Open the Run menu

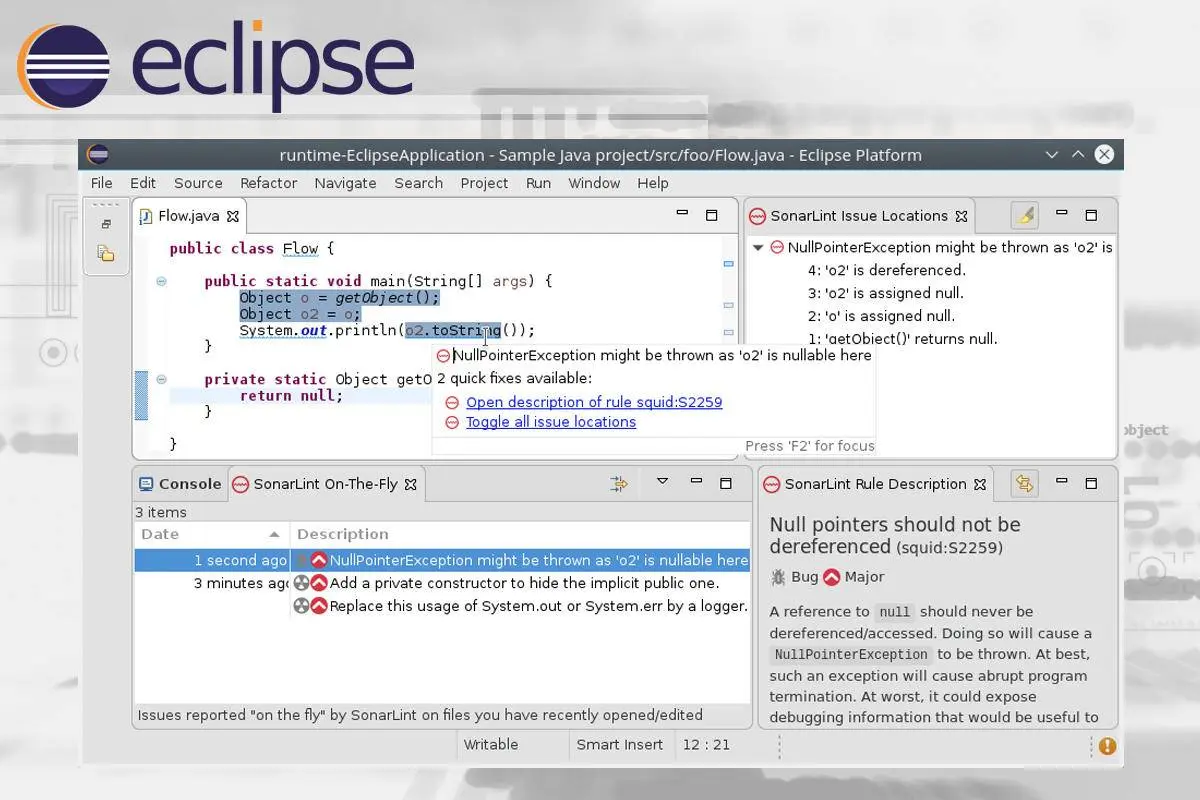pyautogui.click(x=539, y=183)
